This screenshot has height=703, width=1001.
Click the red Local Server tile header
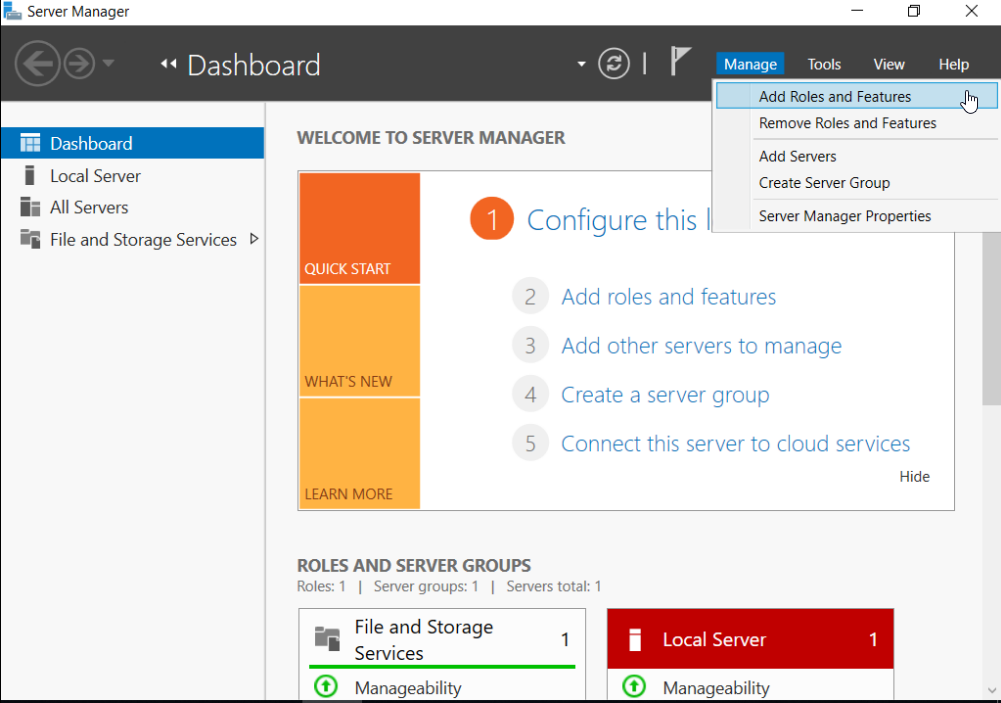(x=750, y=638)
